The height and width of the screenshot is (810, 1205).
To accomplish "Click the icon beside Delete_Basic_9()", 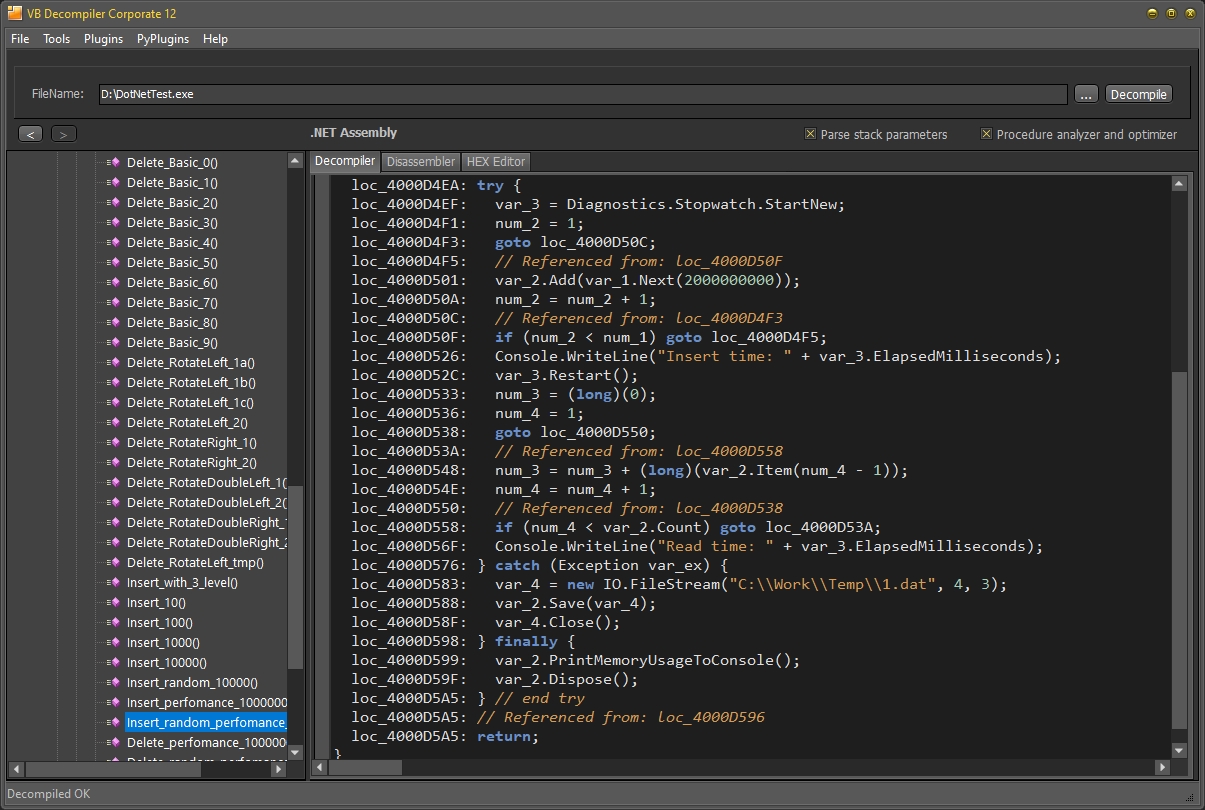I will click(x=113, y=343).
